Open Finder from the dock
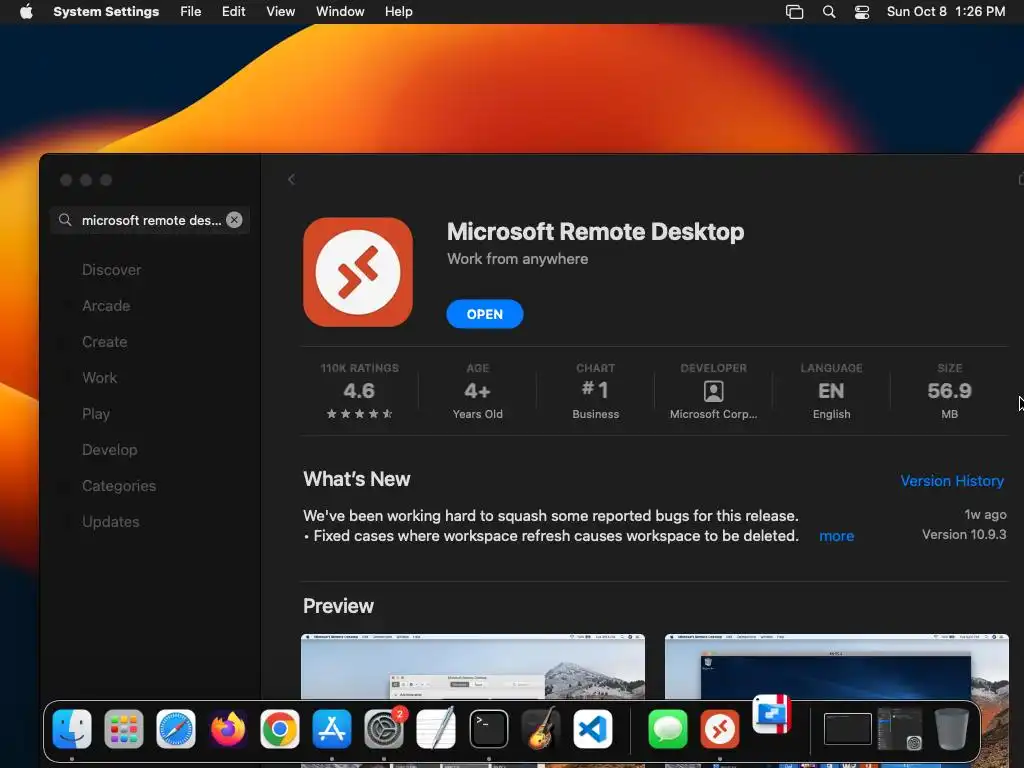Screen dimensions: 1024x768 tap(72, 729)
